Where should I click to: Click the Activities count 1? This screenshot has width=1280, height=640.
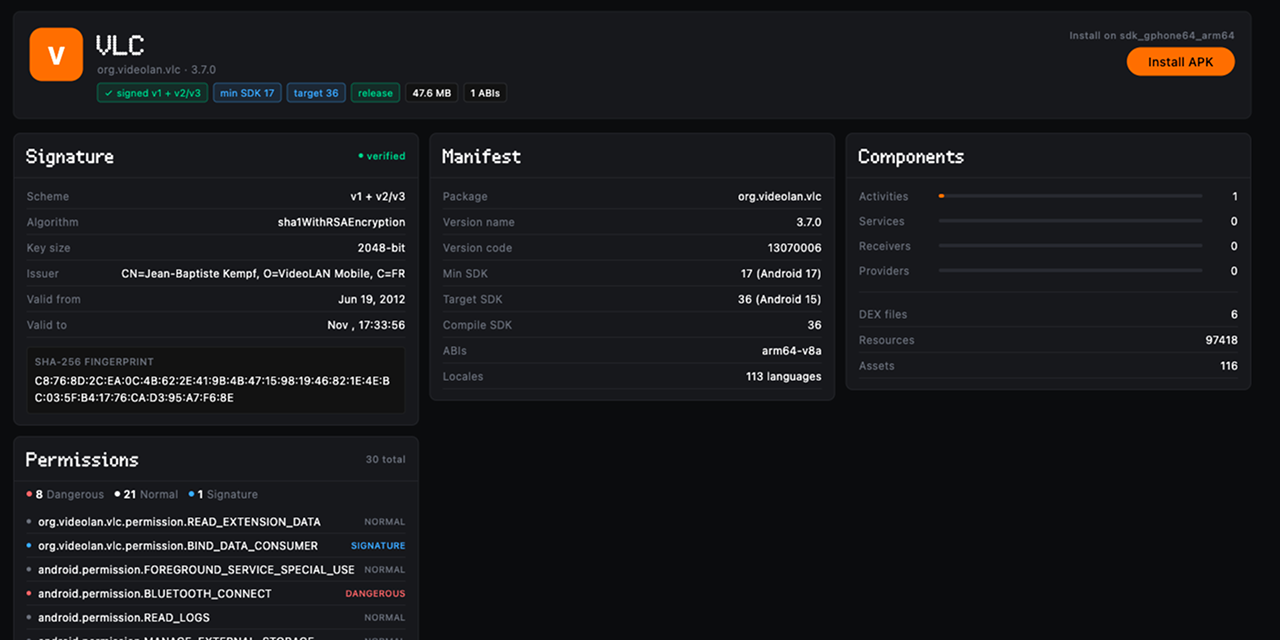pyautogui.click(x=1235, y=197)
